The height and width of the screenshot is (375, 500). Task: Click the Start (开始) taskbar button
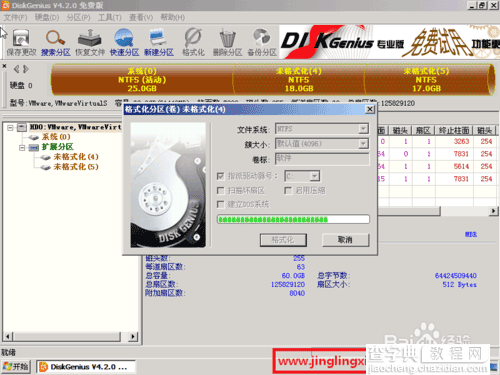tap(15, 367)
